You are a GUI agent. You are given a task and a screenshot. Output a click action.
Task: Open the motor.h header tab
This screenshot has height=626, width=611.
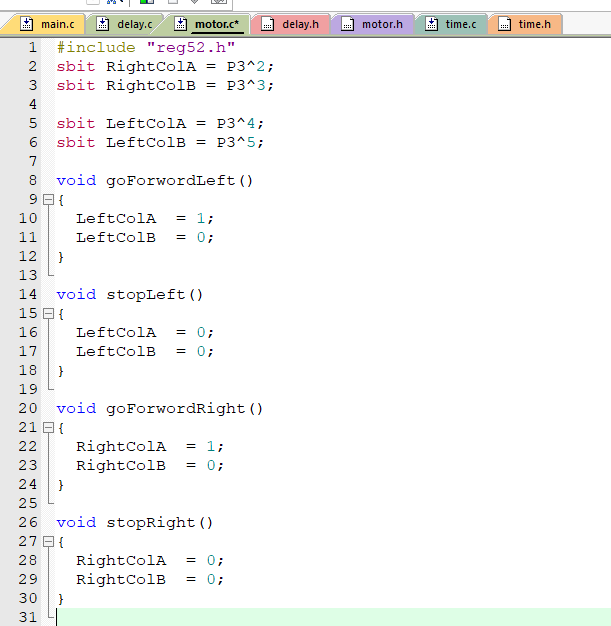372,24
